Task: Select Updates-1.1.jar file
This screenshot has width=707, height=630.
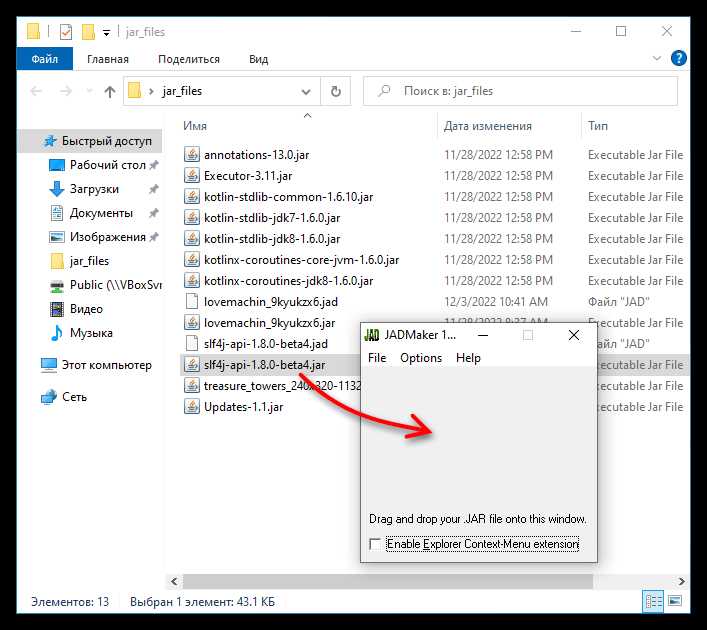Action: point(243,407)
